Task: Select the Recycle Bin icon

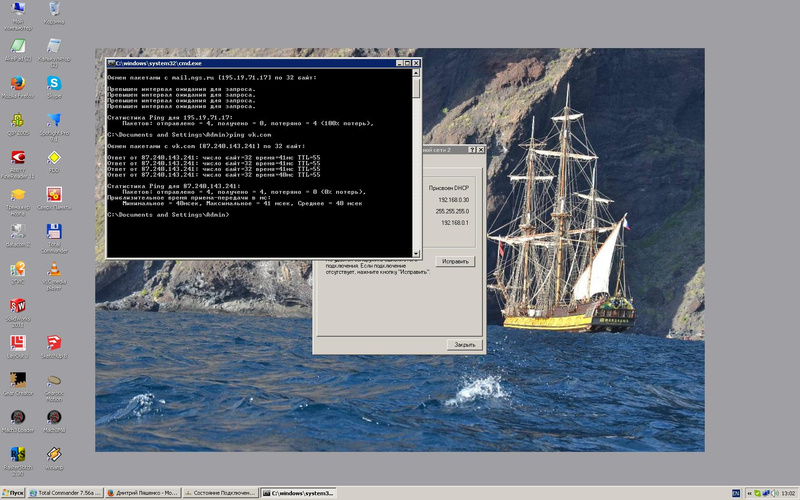Action: (x=54, y=10)
